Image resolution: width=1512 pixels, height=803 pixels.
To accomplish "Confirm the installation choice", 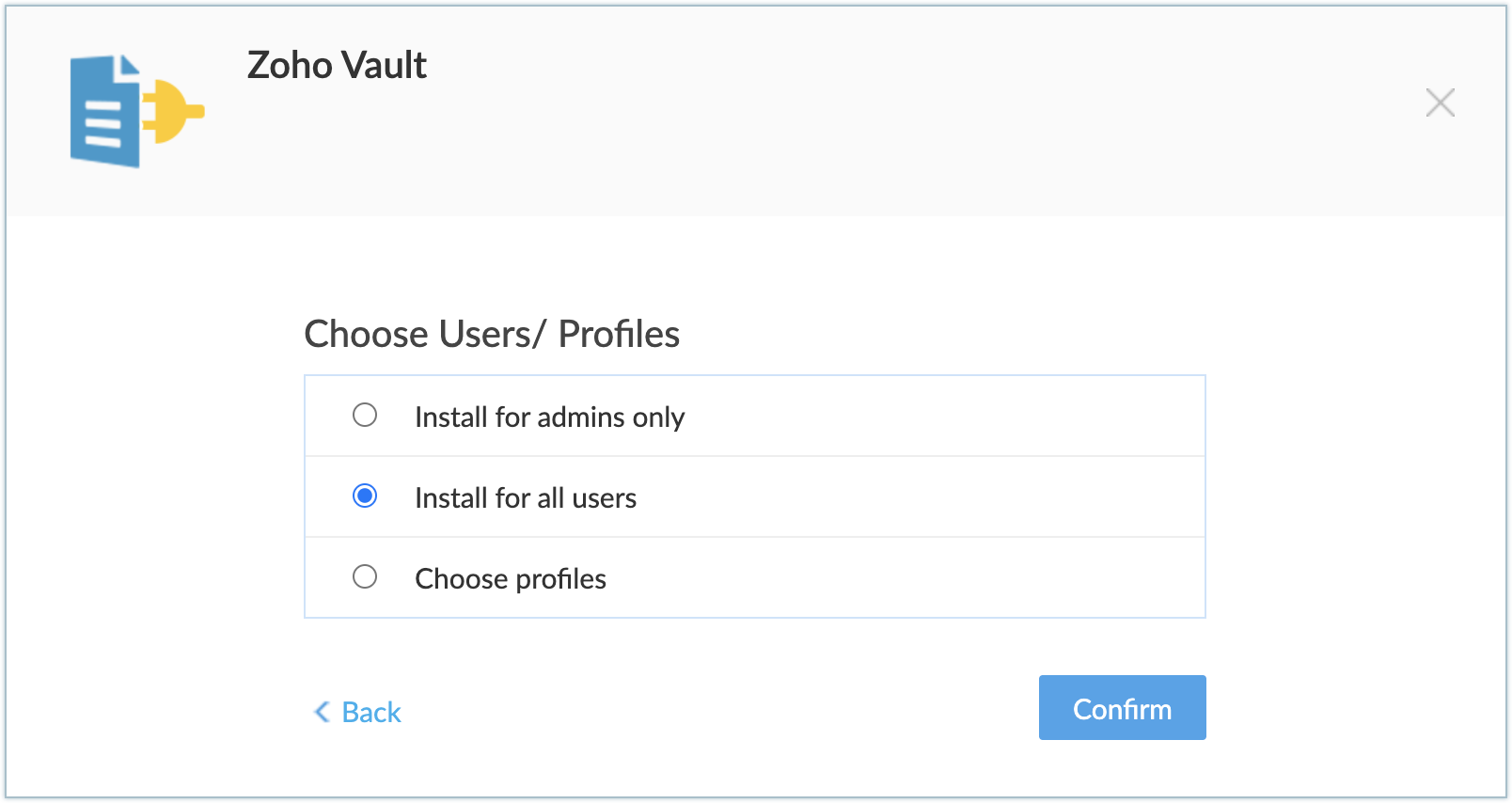I will point(1122,708).
